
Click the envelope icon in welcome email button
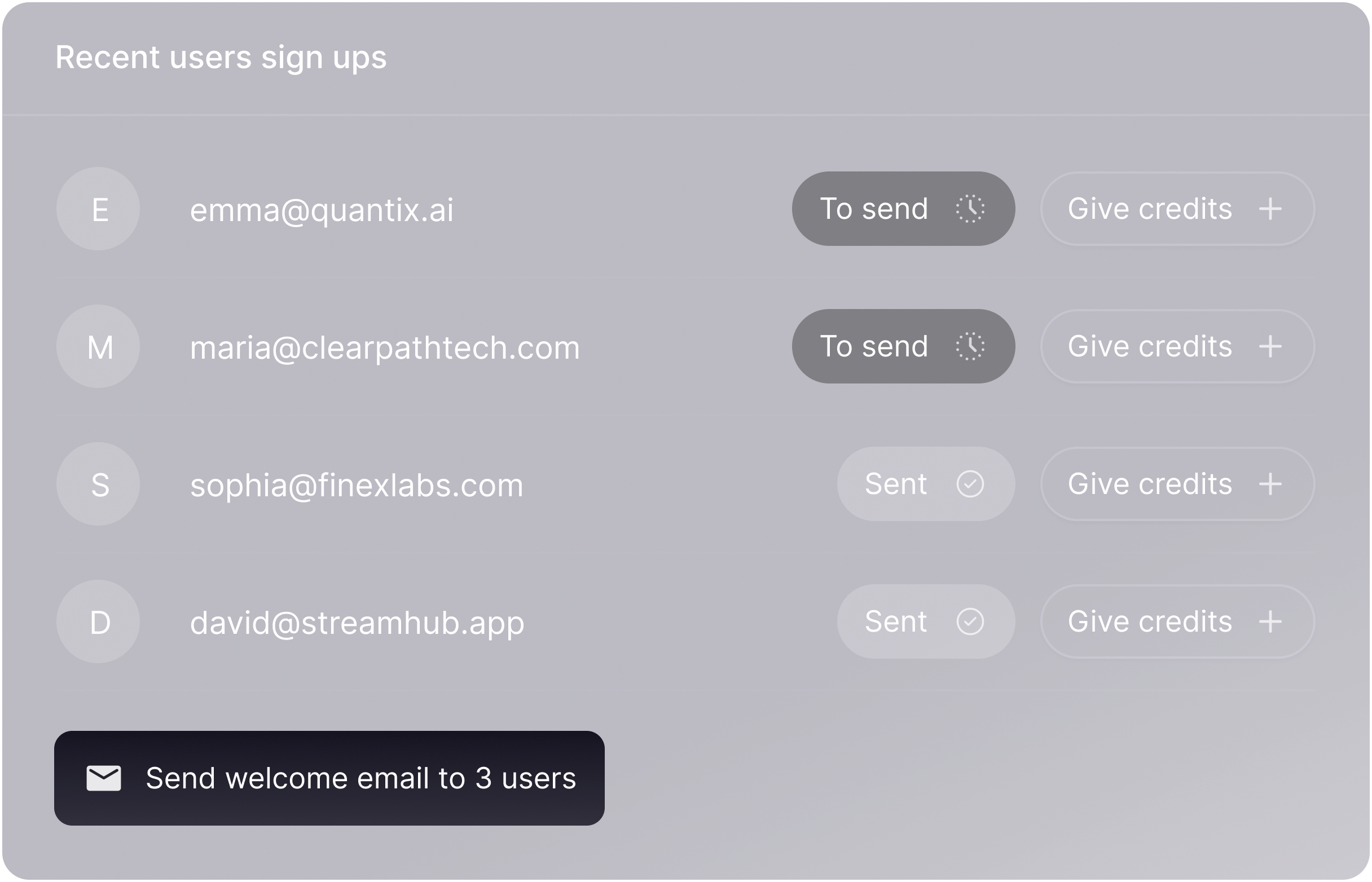pyautogui.click(x=104, y=778)
